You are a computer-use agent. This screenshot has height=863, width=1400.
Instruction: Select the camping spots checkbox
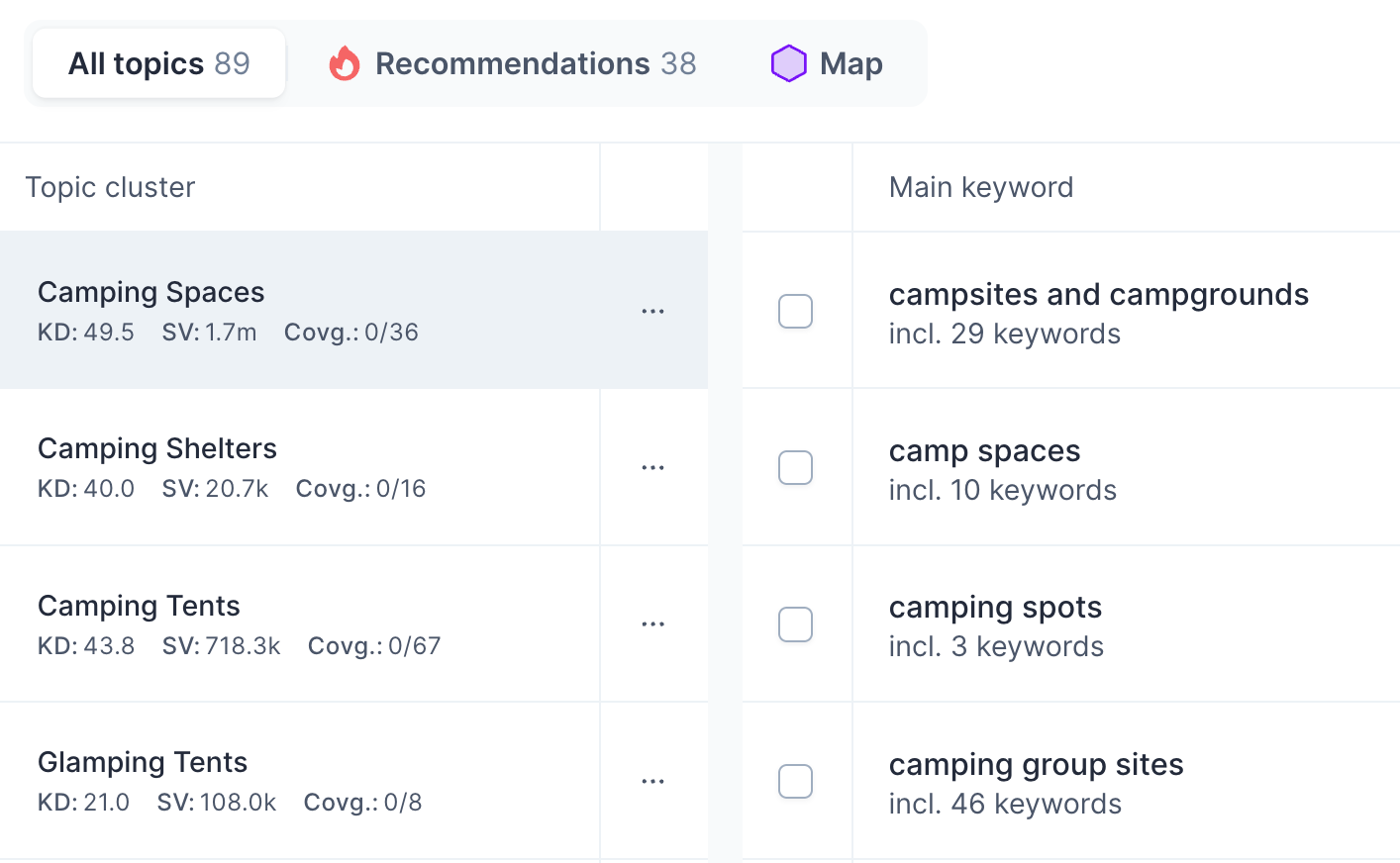click(x=795, y=624)
